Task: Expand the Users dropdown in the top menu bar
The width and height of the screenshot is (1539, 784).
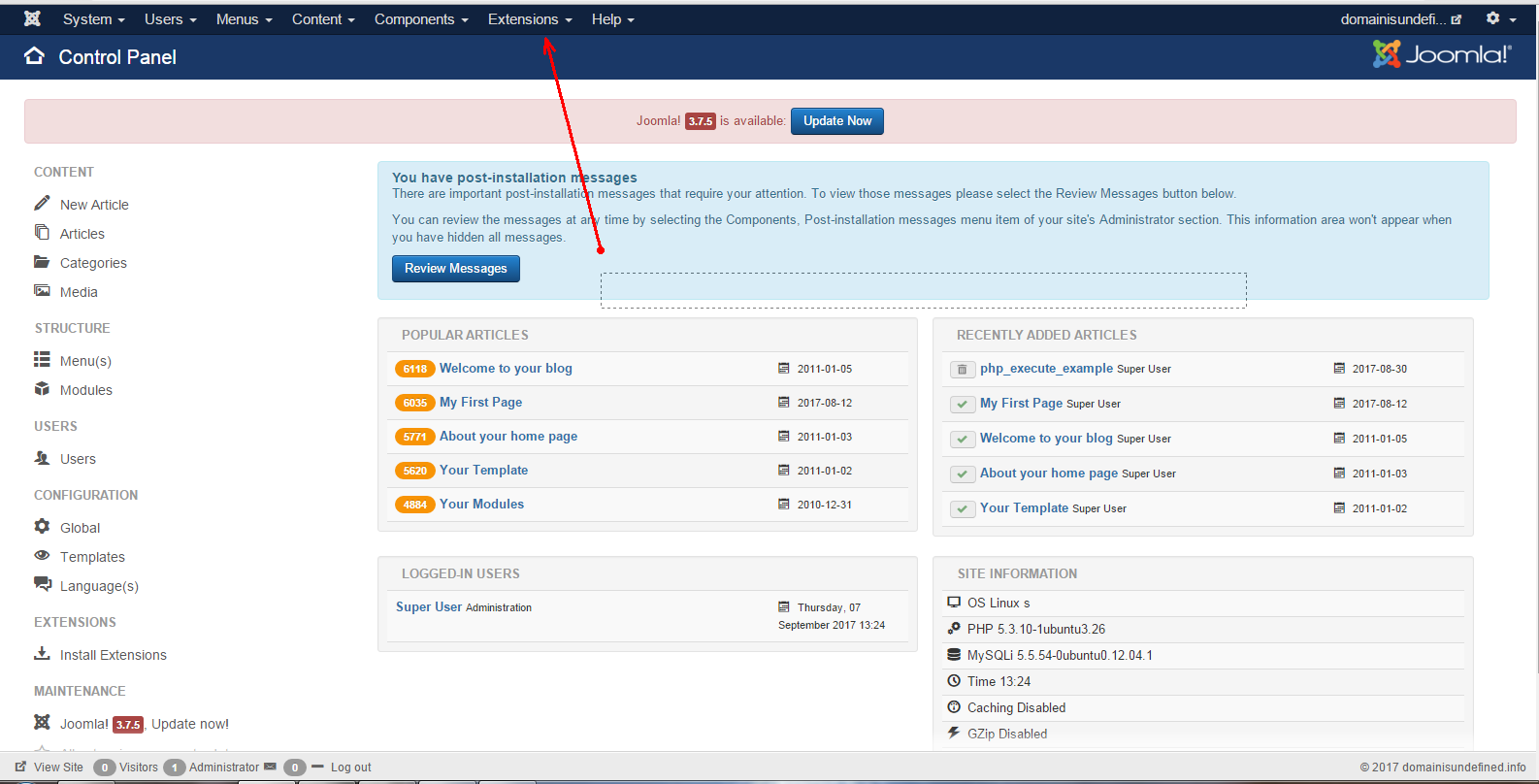Action: tap(171, 19)
